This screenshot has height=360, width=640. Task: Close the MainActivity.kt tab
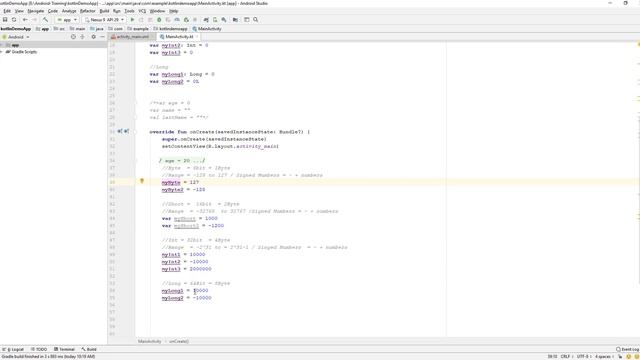click(x=197, y=37)
